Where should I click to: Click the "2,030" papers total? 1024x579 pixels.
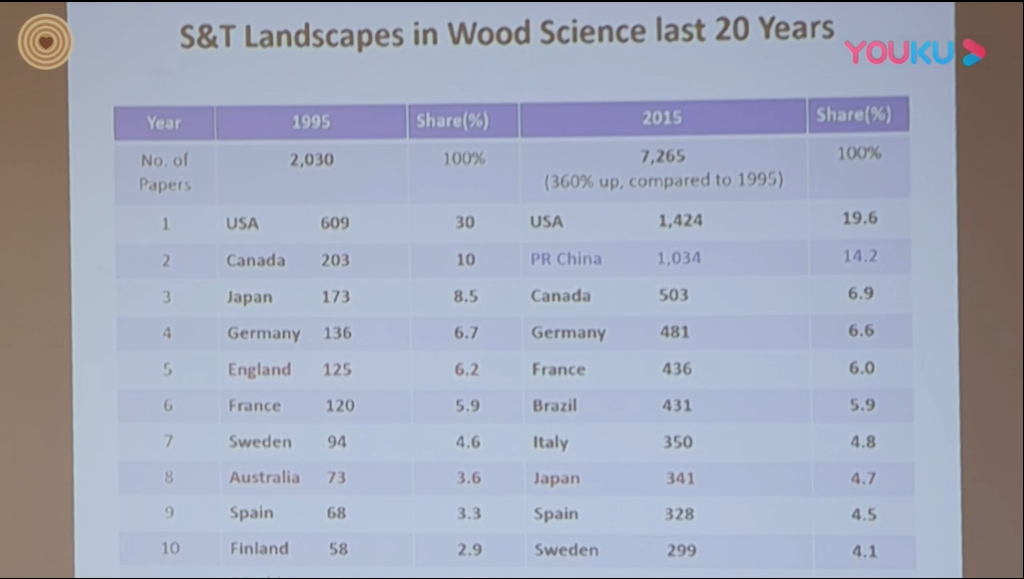point(312,159)
